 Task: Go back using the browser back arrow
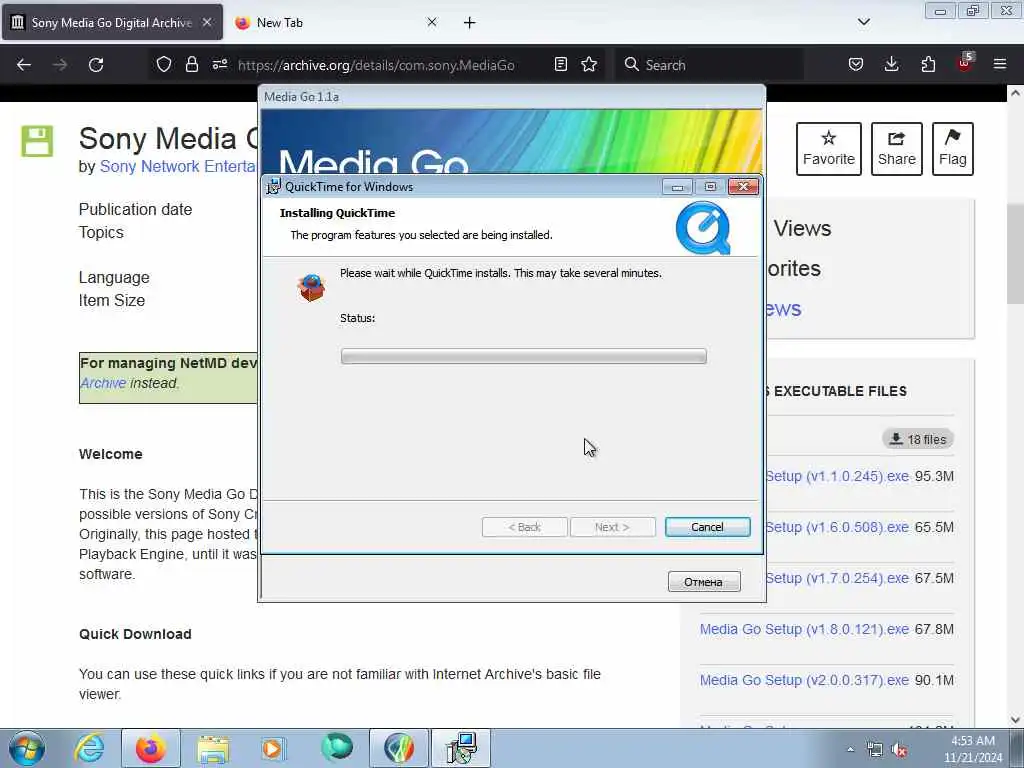point(24,65)
